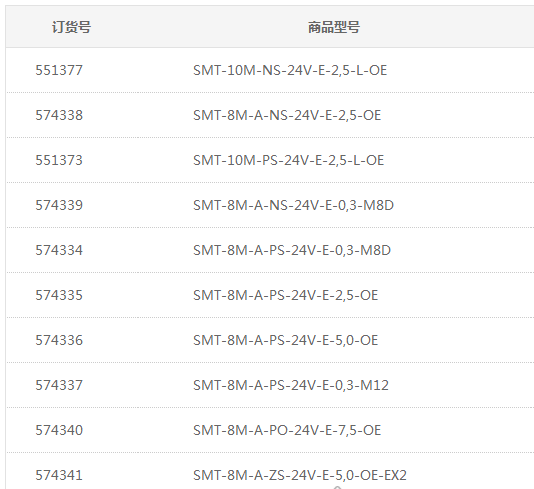Open model SMT-8M-A-NS-24V-E-0,3-M8D

pyautogui.click(x=294, y=205)
